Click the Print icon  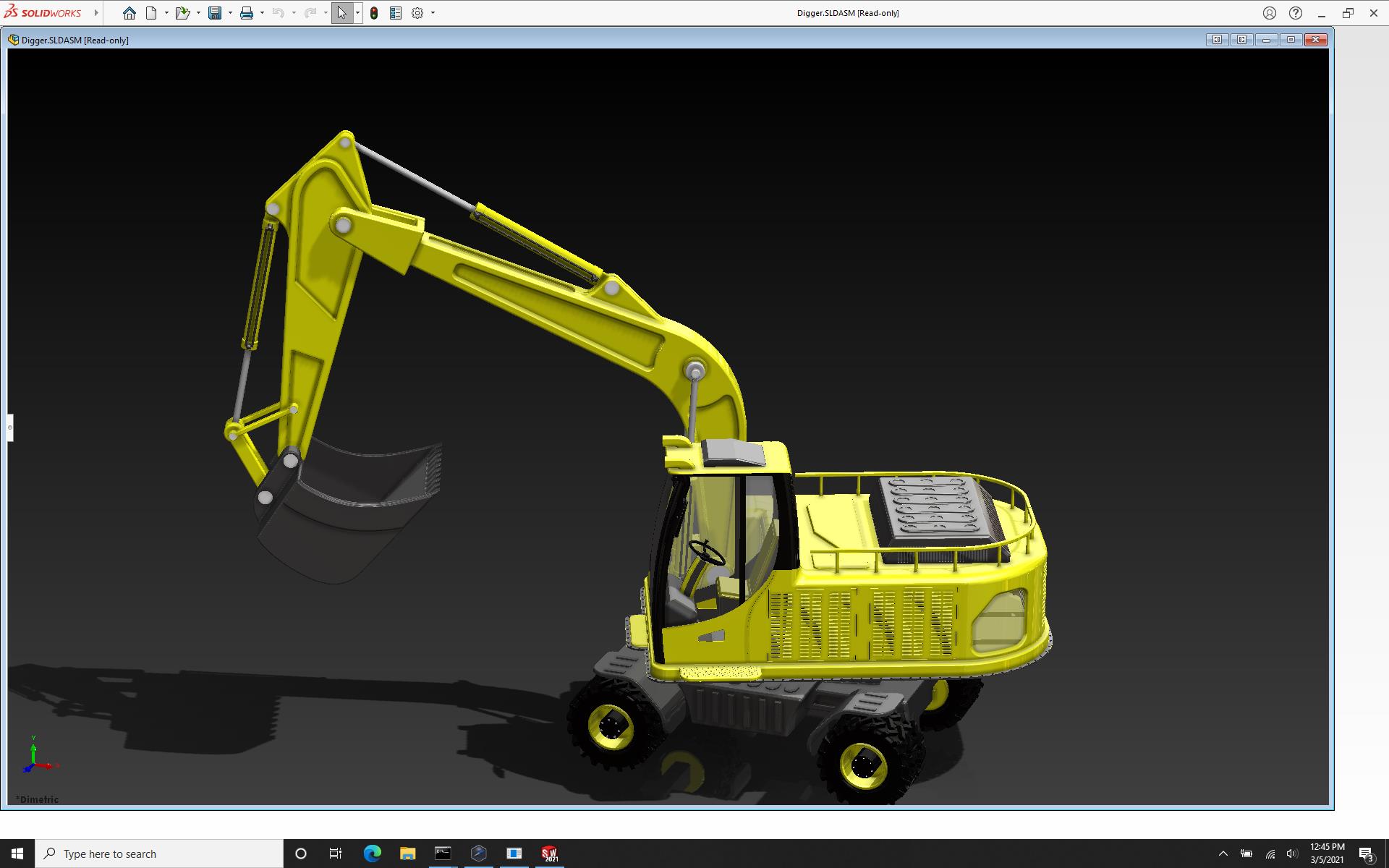pos(247,13)
